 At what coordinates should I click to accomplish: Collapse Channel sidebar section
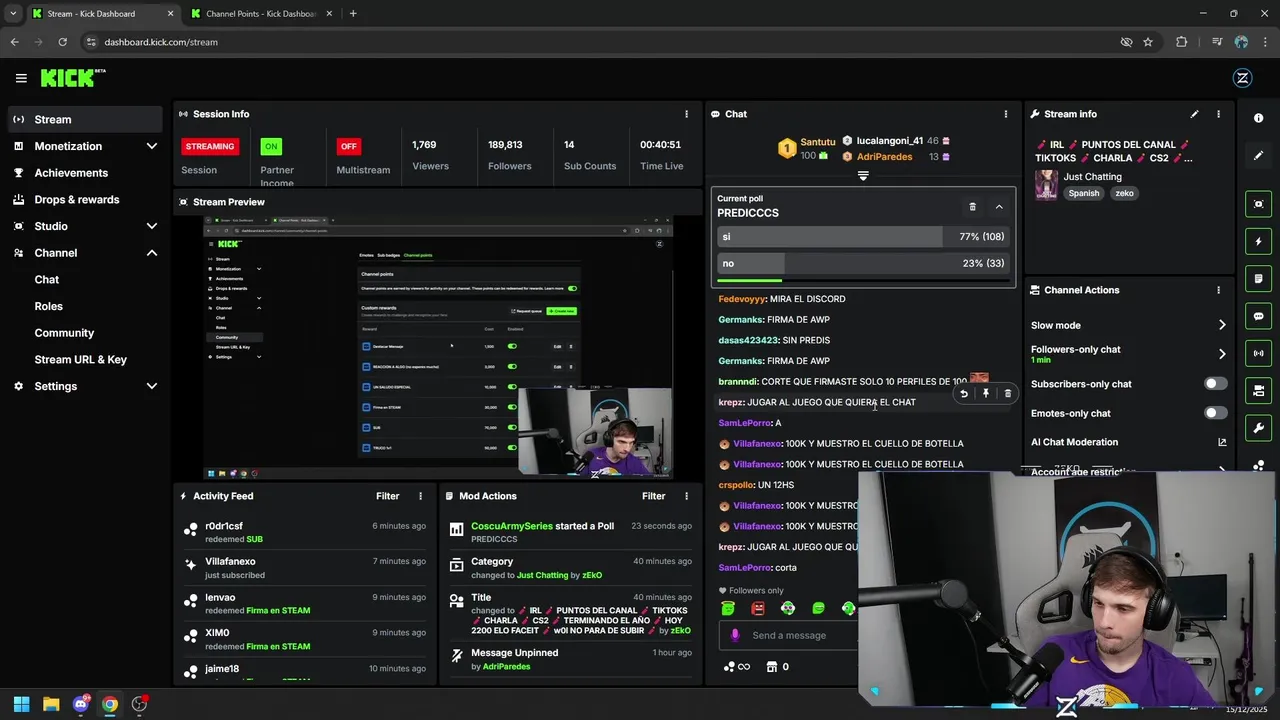point(152,253)
